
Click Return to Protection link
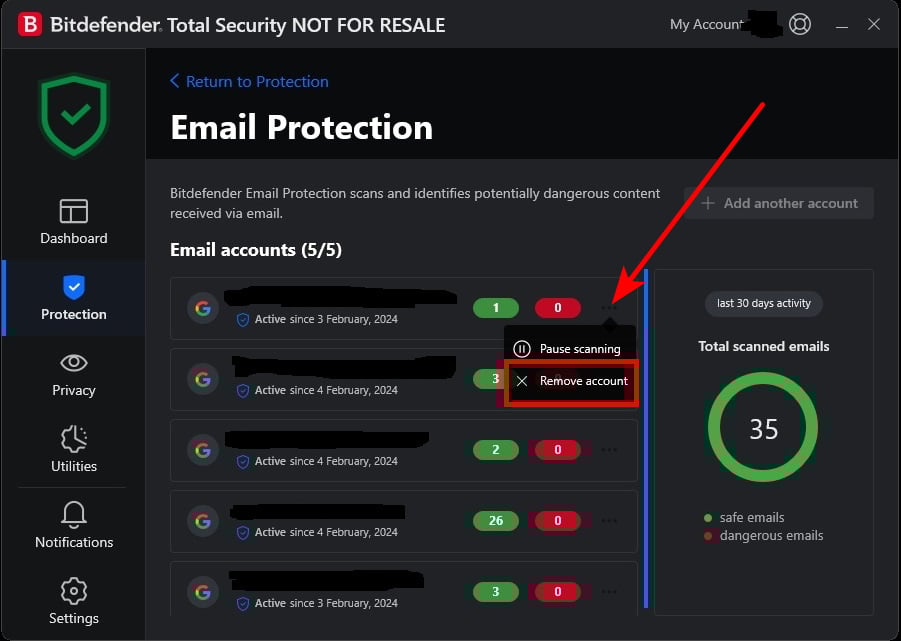pos(249,82)
